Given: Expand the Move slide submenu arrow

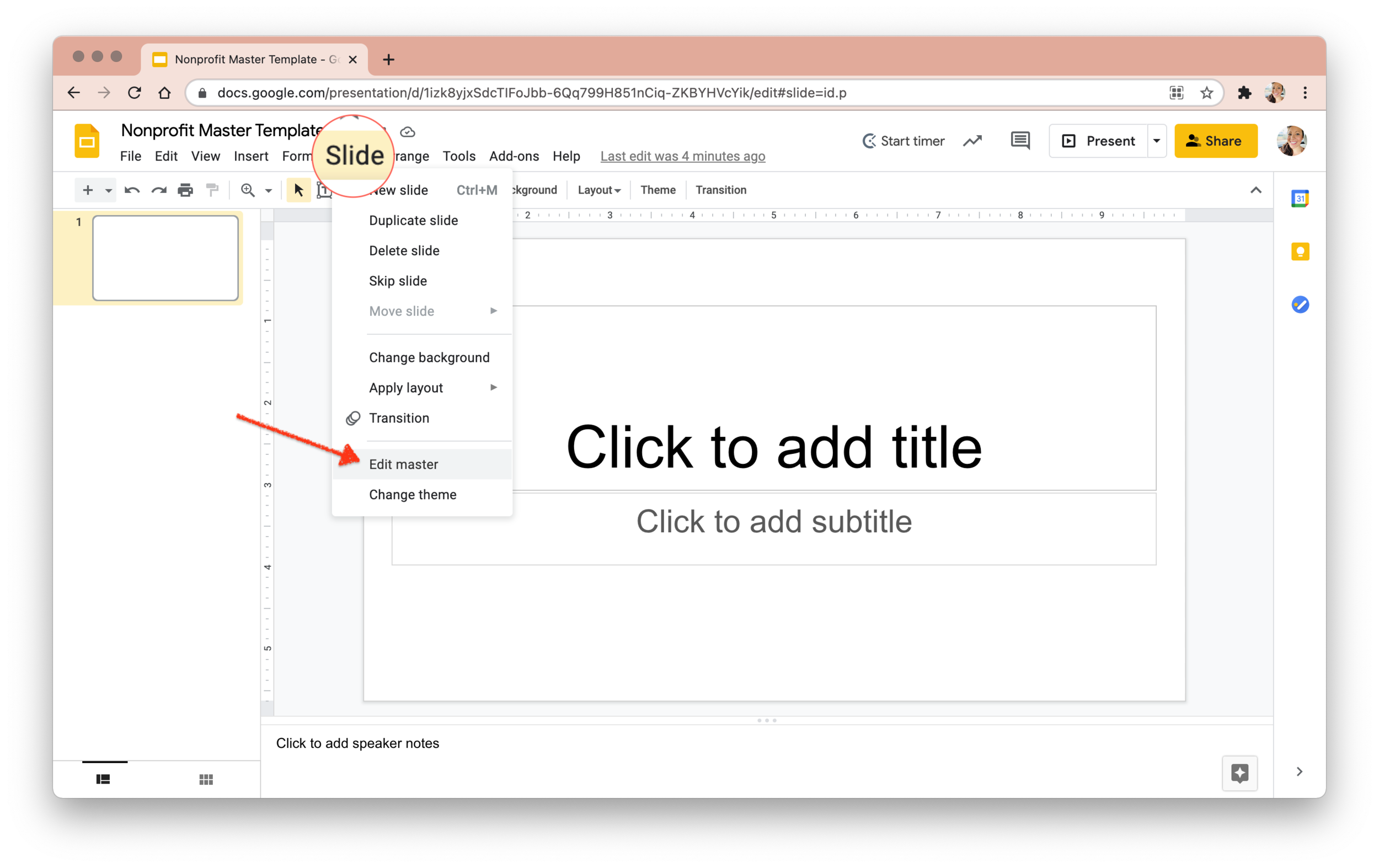Looking at the screenshot, I should point(493,311).
